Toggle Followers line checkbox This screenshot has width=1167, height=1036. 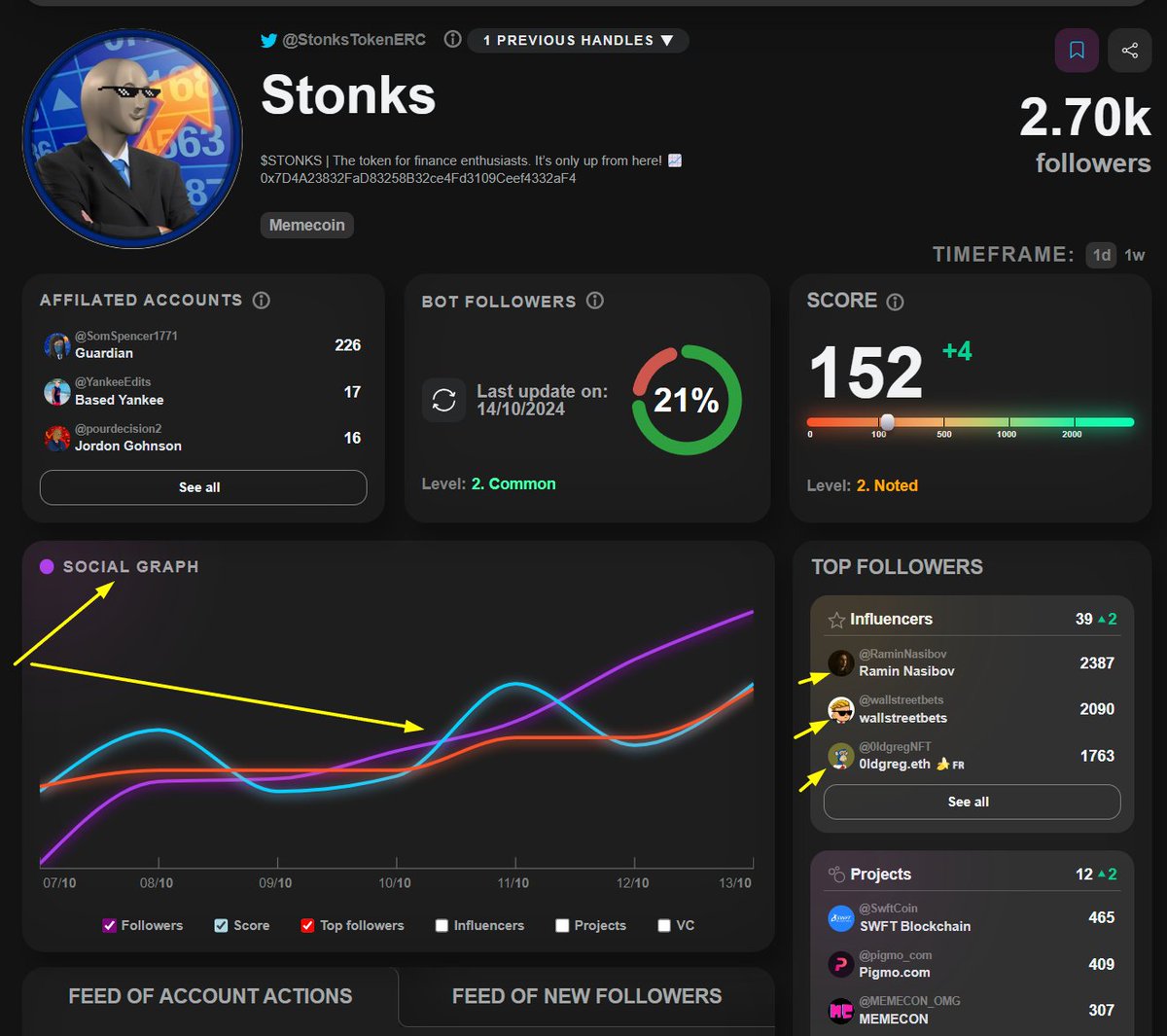[x=110, y=925]
